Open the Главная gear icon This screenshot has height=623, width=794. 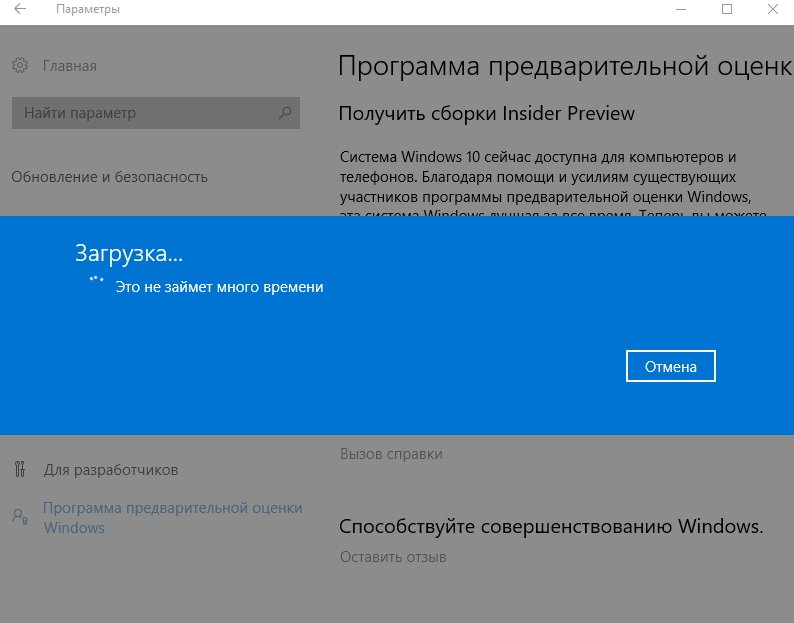20,65
